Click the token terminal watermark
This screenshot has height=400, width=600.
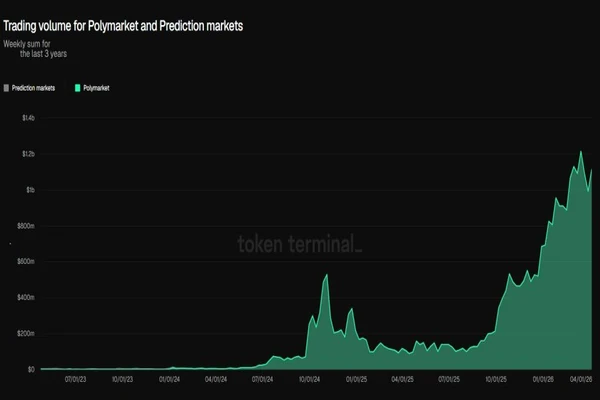pyautogui.click(x=300, y=244)
